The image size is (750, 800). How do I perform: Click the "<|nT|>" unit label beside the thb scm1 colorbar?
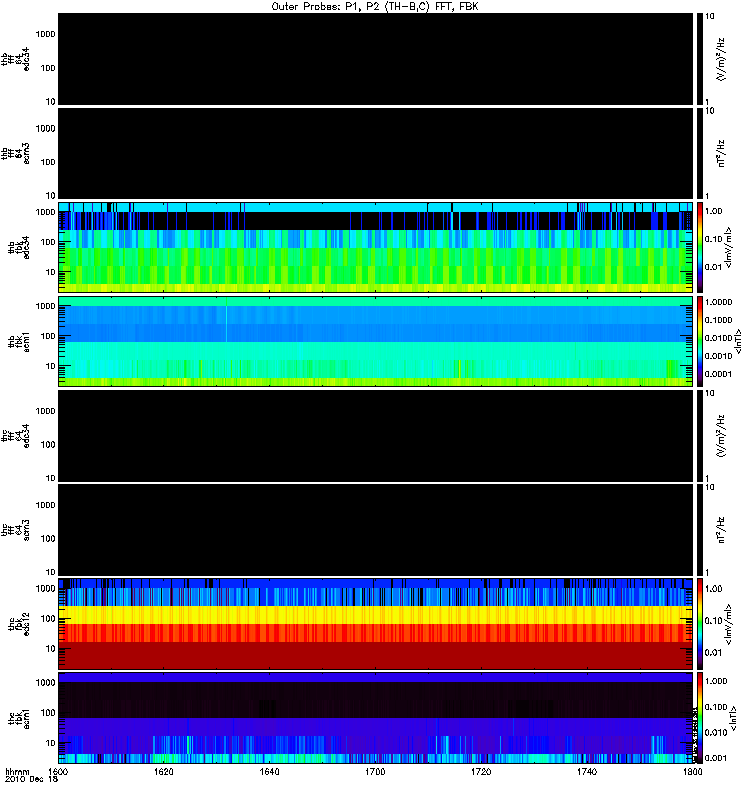pos(737,341)
